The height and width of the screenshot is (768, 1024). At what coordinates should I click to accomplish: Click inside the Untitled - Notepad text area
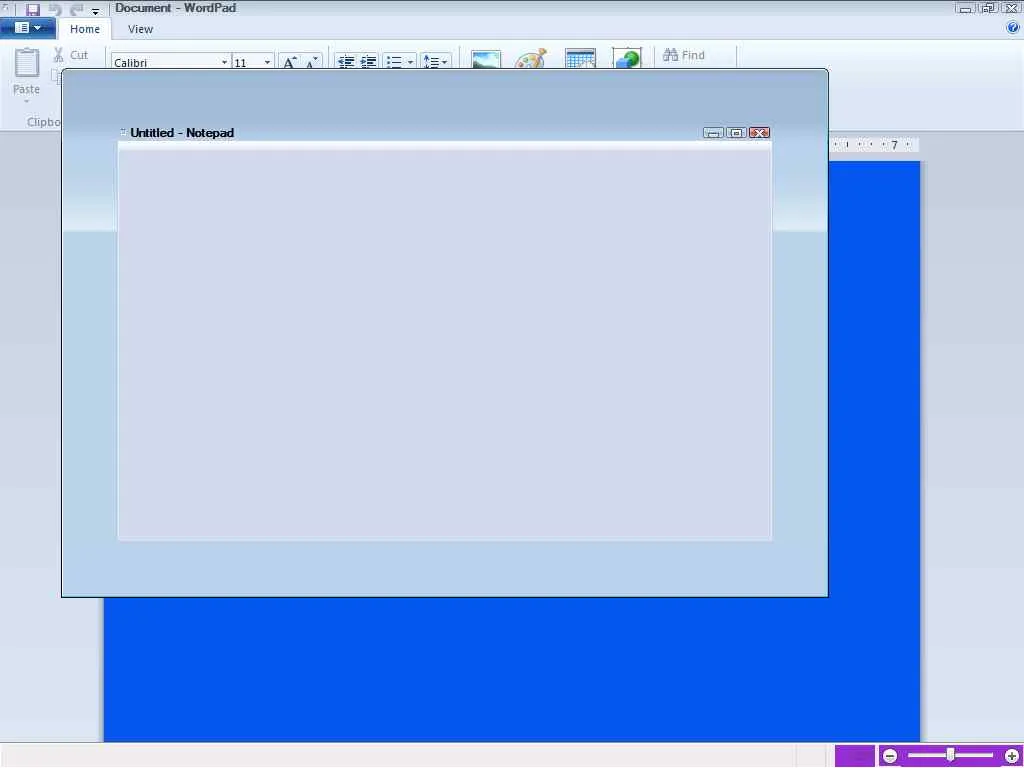[x=445, y=345]
